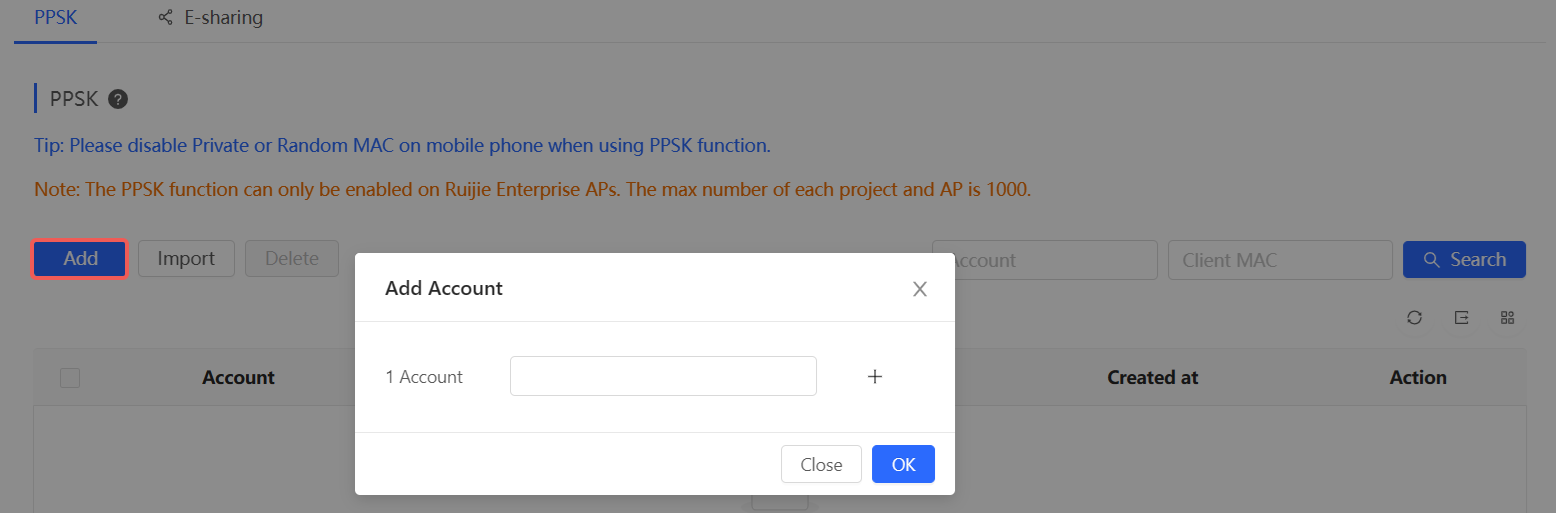Click the Delete button
Image resolution: width=1556 pixels, height=513 pixels.
pos(291,259)
